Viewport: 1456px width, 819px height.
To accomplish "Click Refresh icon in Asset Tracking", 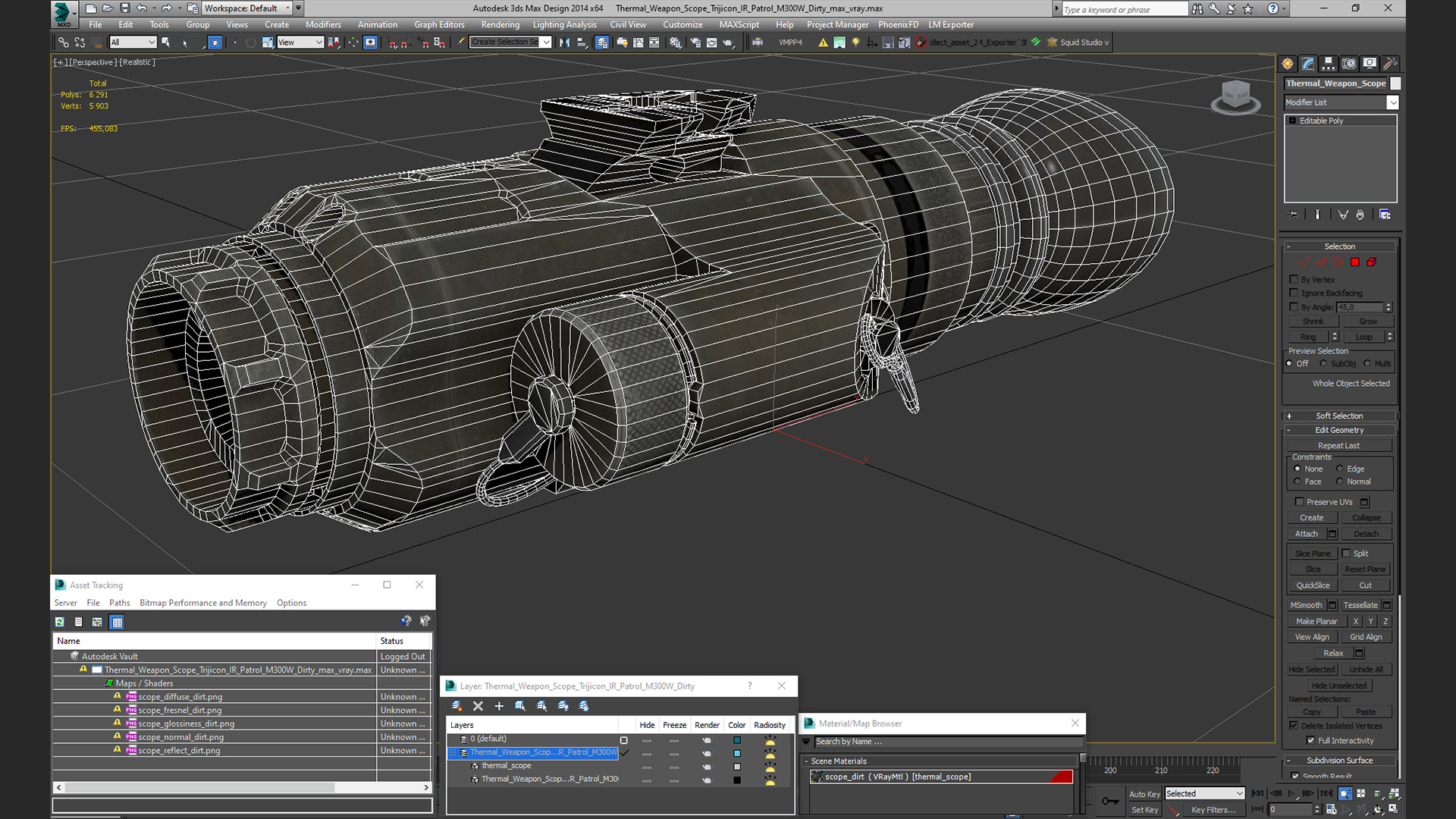I will tap(60, 622).
